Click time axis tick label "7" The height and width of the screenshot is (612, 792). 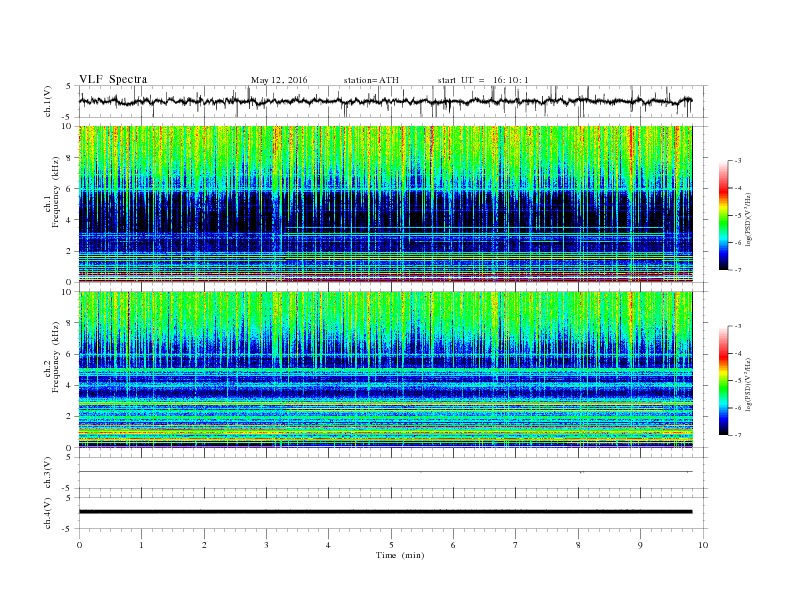tap(516, 545)
